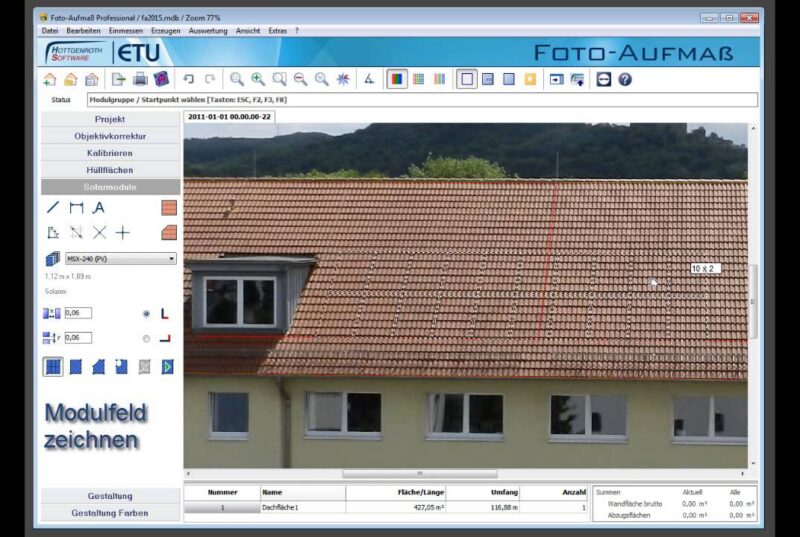Expand the Hüllflächen panel section
The image size is (800, 537).
click(x=110, y=170)
